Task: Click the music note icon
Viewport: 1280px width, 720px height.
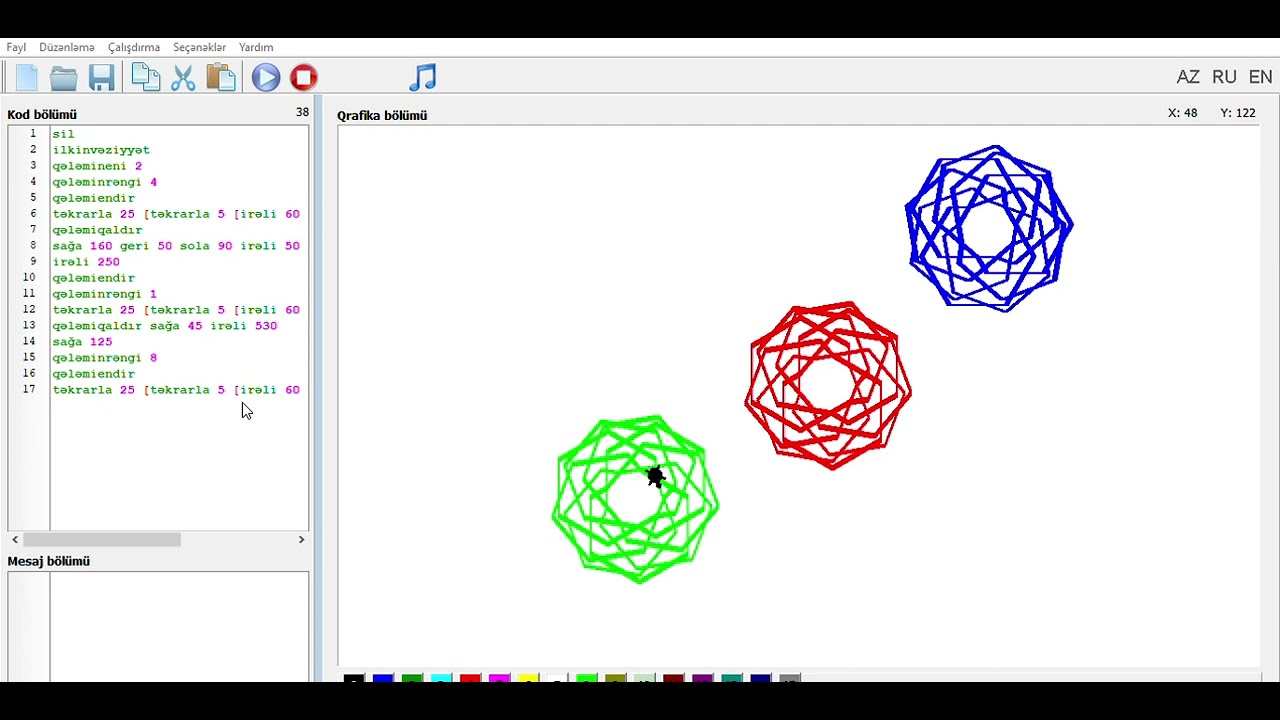Action: [423, 77]
